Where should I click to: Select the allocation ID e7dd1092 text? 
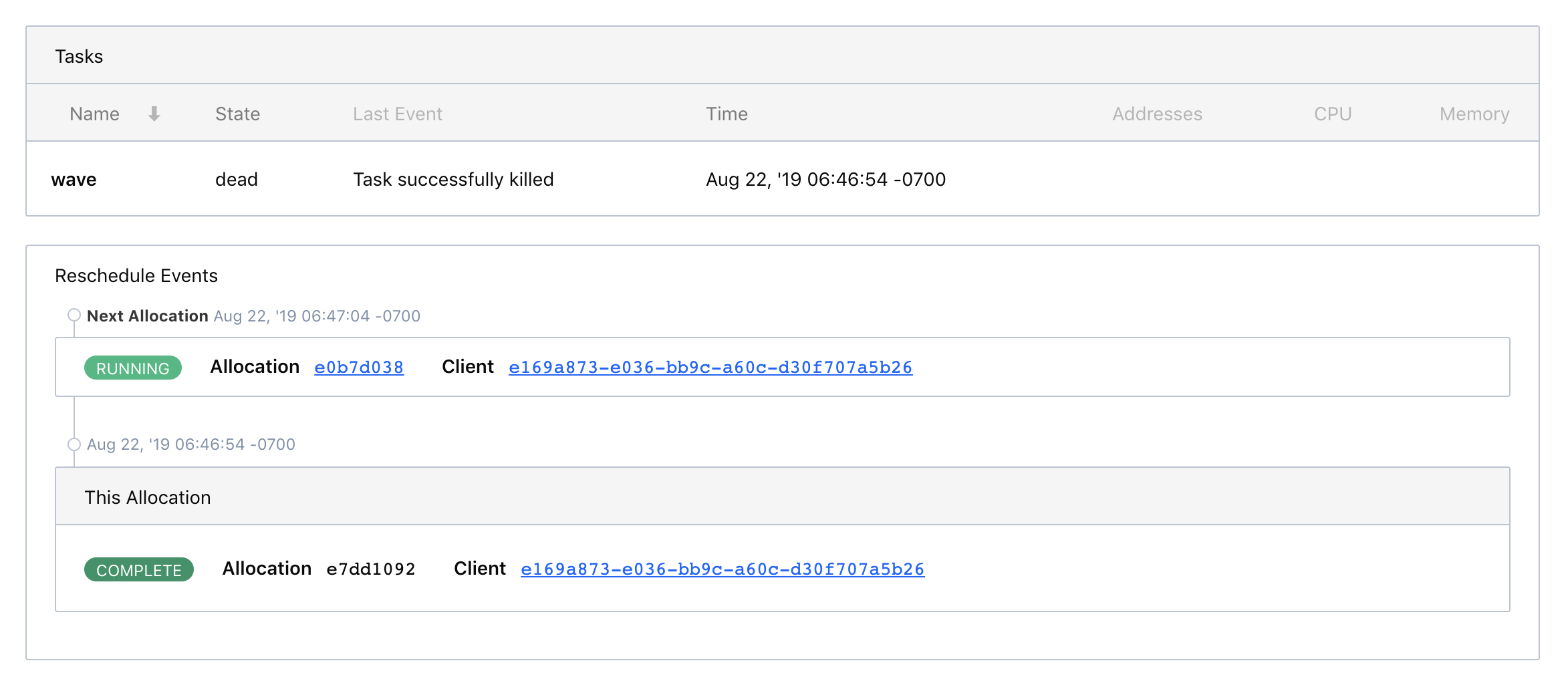pyautogui.click(x=370, y=569)
